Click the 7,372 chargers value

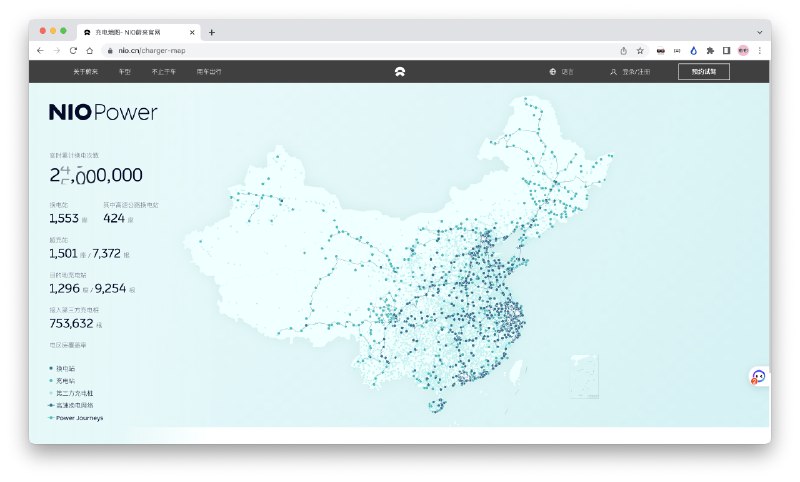pos(106,253)
